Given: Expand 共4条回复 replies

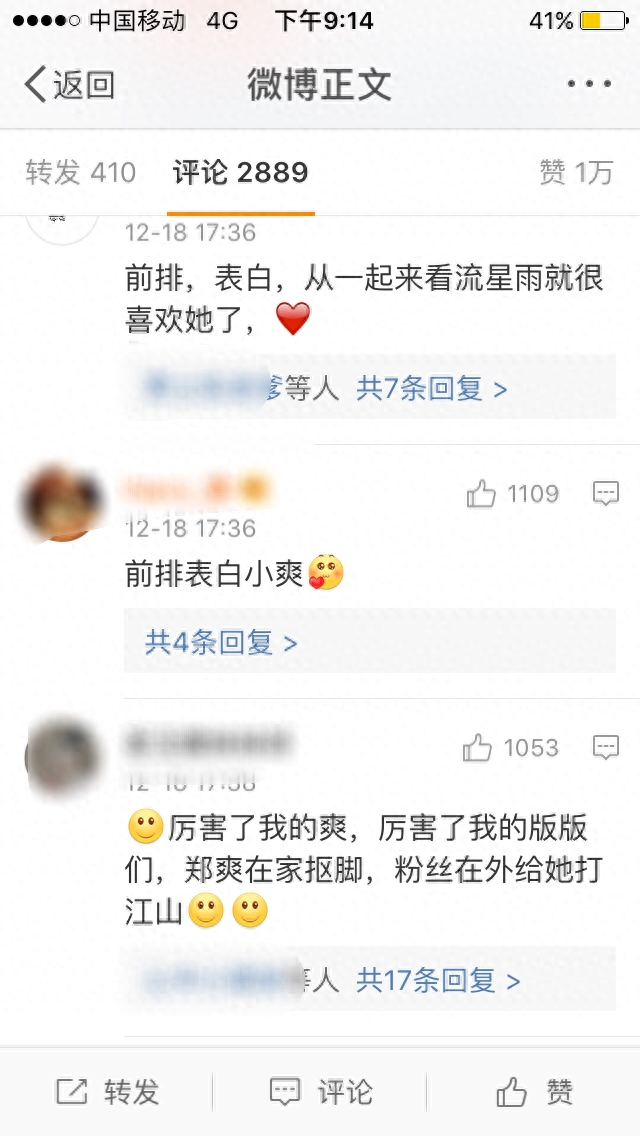Looking at the screenshot, I should click(x=221, y=643).
